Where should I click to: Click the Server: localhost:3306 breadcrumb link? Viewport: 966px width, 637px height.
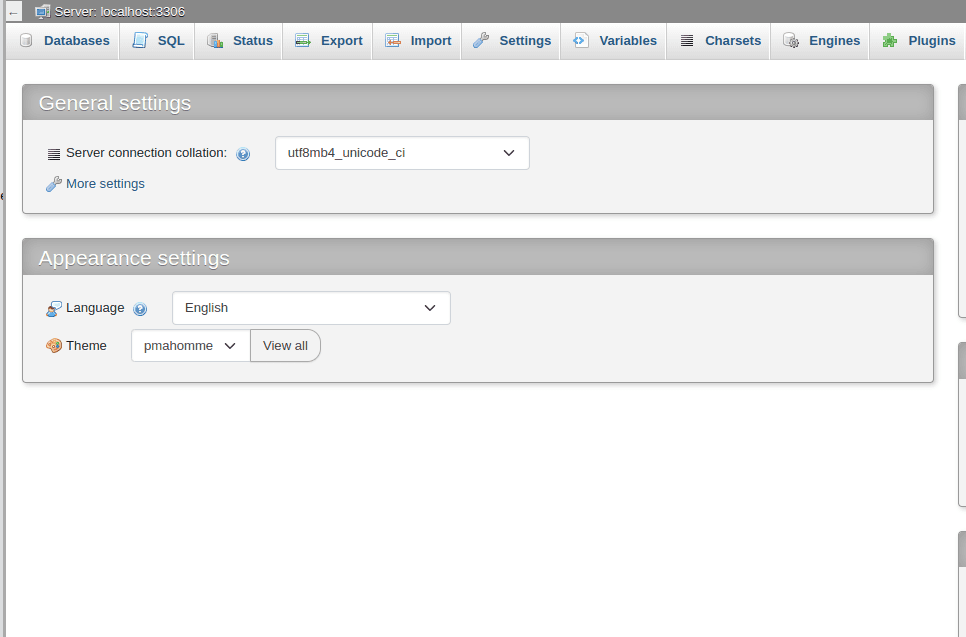tap(120, 11)
